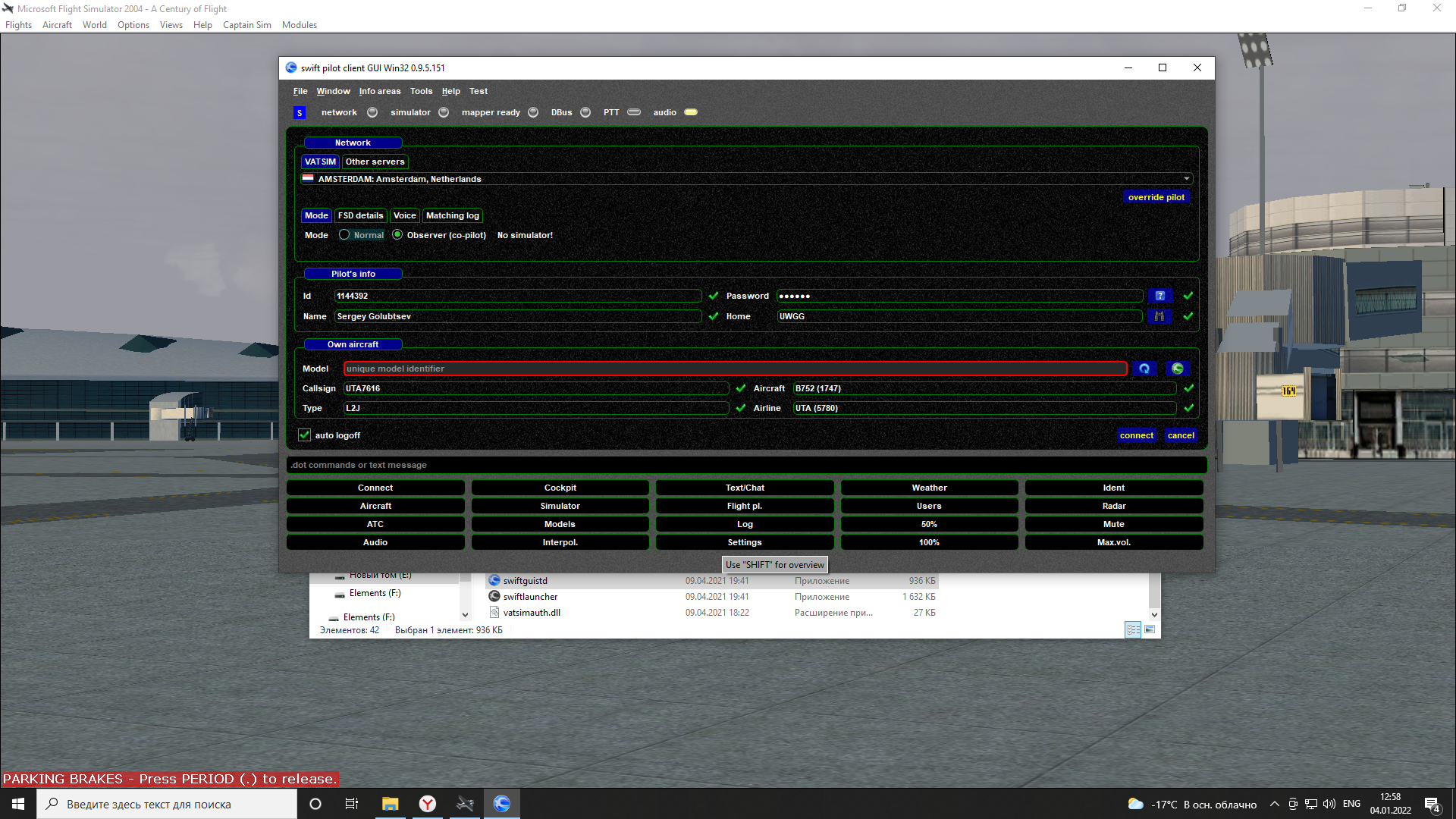Click the swift client taskbar icon
The height and width of the screenshot is (819, 1456).
(502, 804)
